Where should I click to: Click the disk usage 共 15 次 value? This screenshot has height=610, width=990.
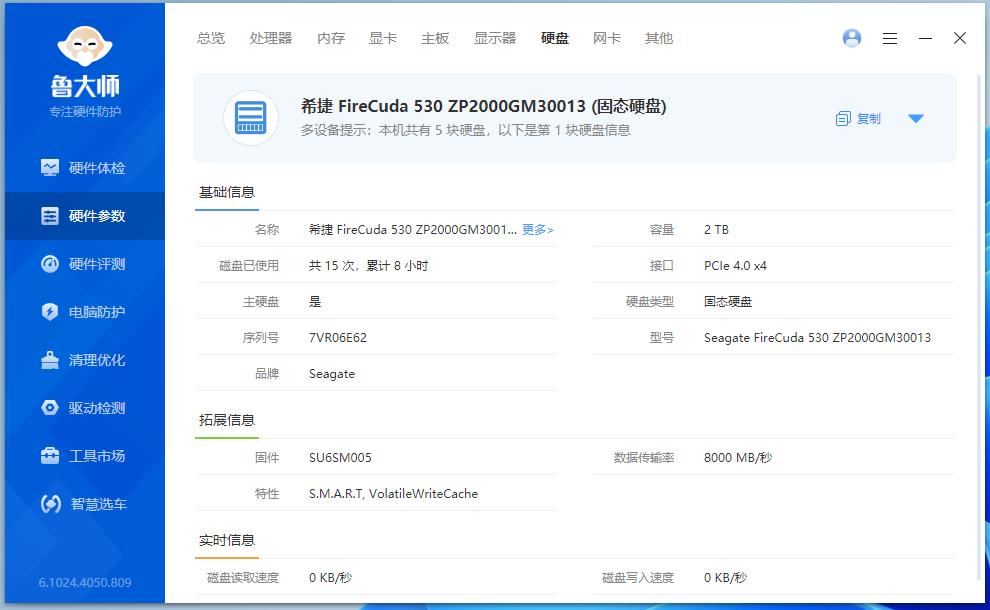tap(369, 266)
